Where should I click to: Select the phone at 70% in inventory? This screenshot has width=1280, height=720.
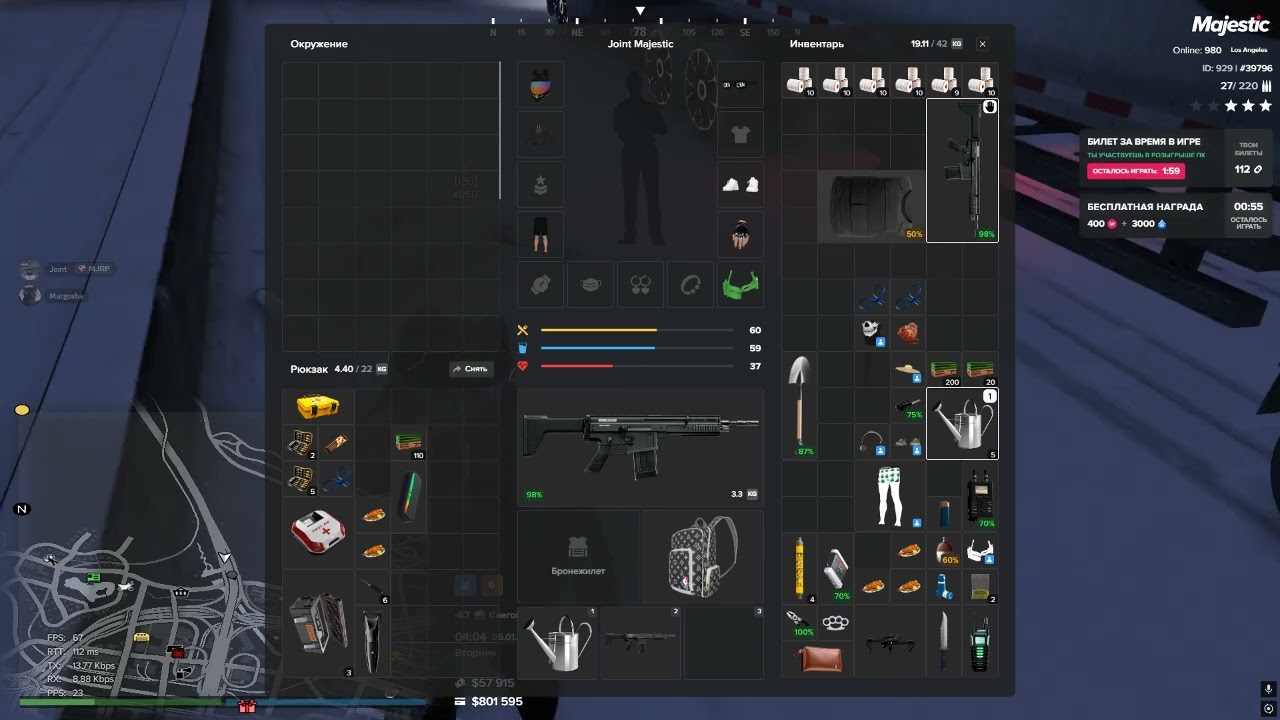[836, 568]
